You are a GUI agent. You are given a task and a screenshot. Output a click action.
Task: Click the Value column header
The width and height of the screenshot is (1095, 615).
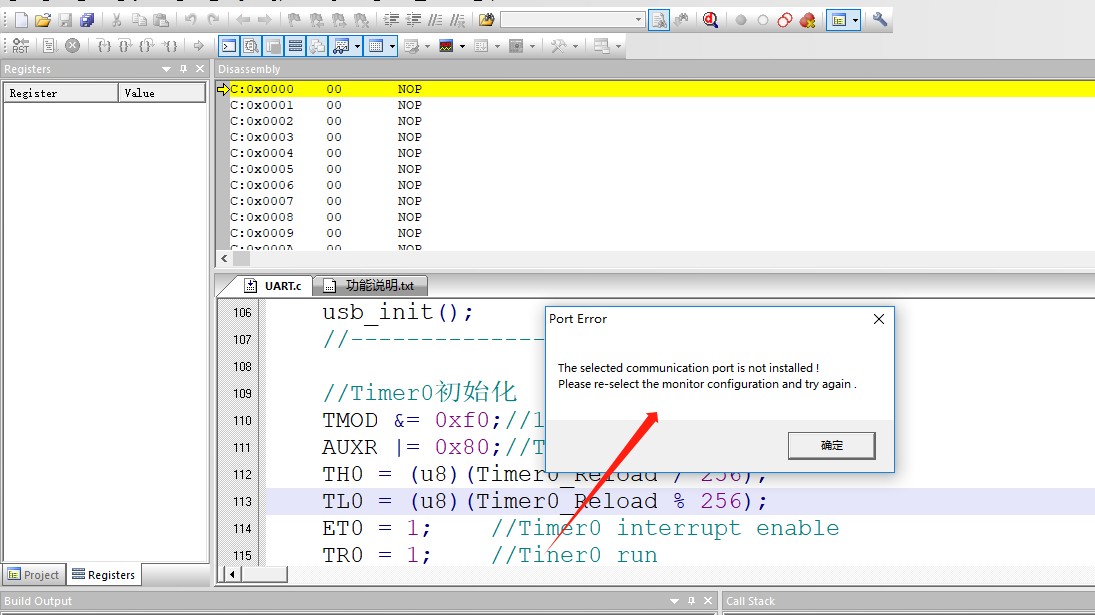pyautogui.click(x=162, y=93)
